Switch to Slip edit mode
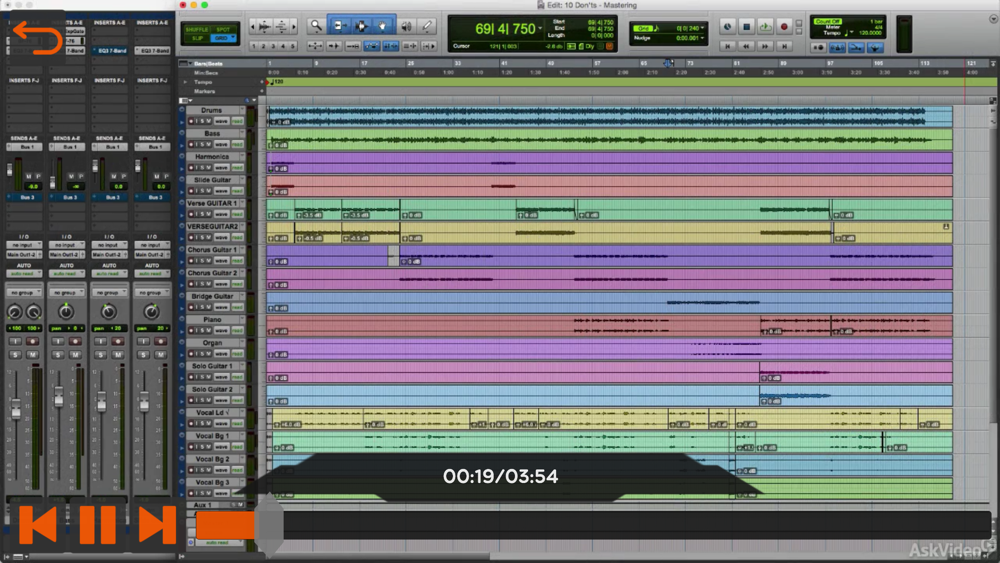 click(x=197, y=39)
